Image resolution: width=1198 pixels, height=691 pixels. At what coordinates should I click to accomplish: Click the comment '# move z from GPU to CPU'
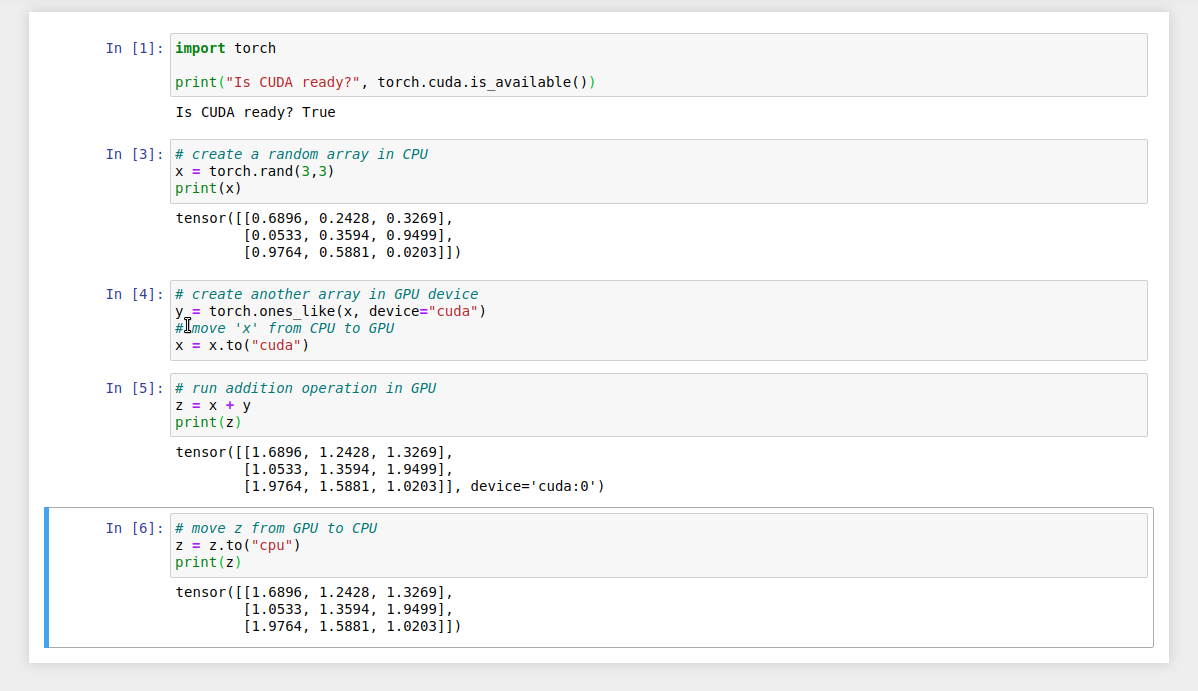coord(272,527)
